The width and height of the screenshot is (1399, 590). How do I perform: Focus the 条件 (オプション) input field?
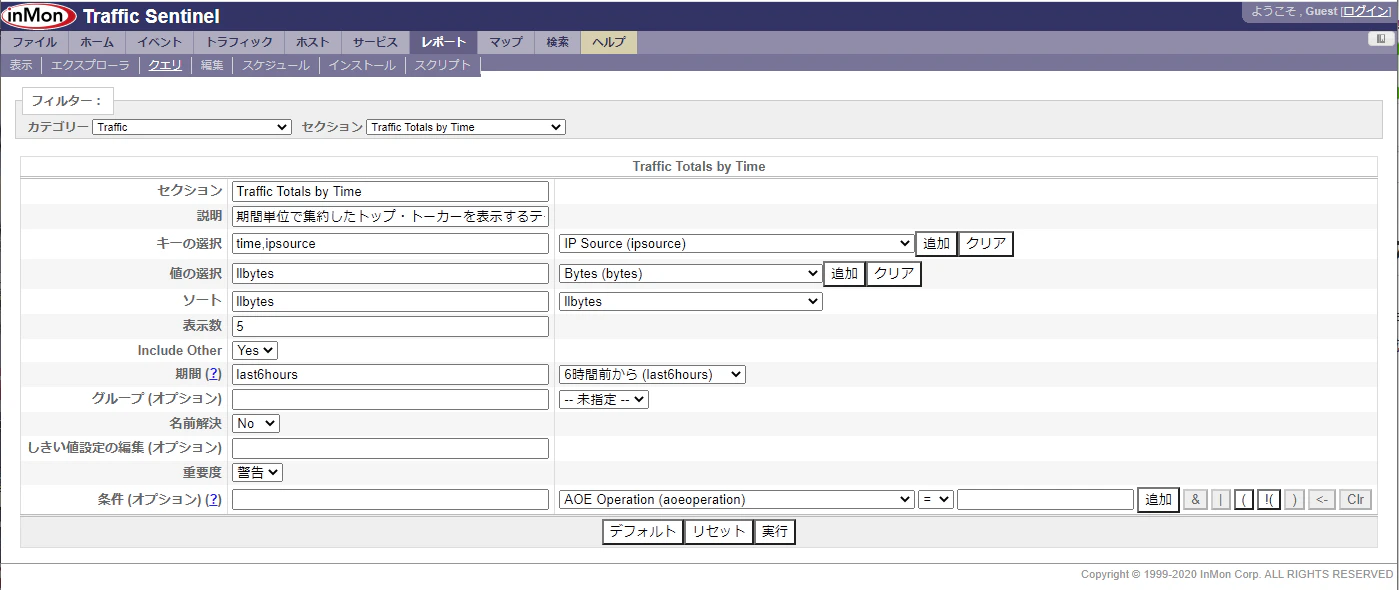[x=390, y=499]
